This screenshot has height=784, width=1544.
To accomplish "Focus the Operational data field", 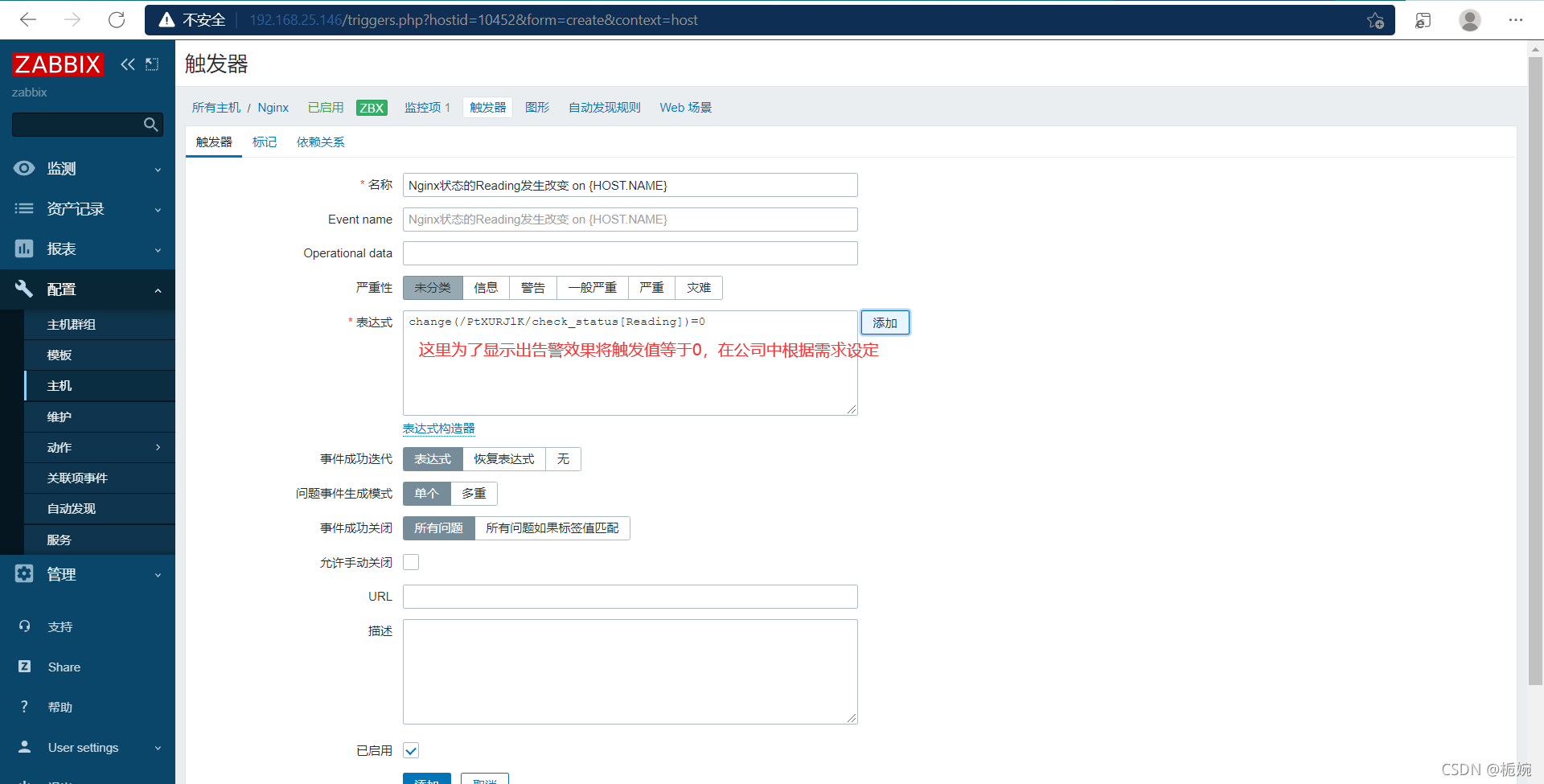I will (630, 253).
